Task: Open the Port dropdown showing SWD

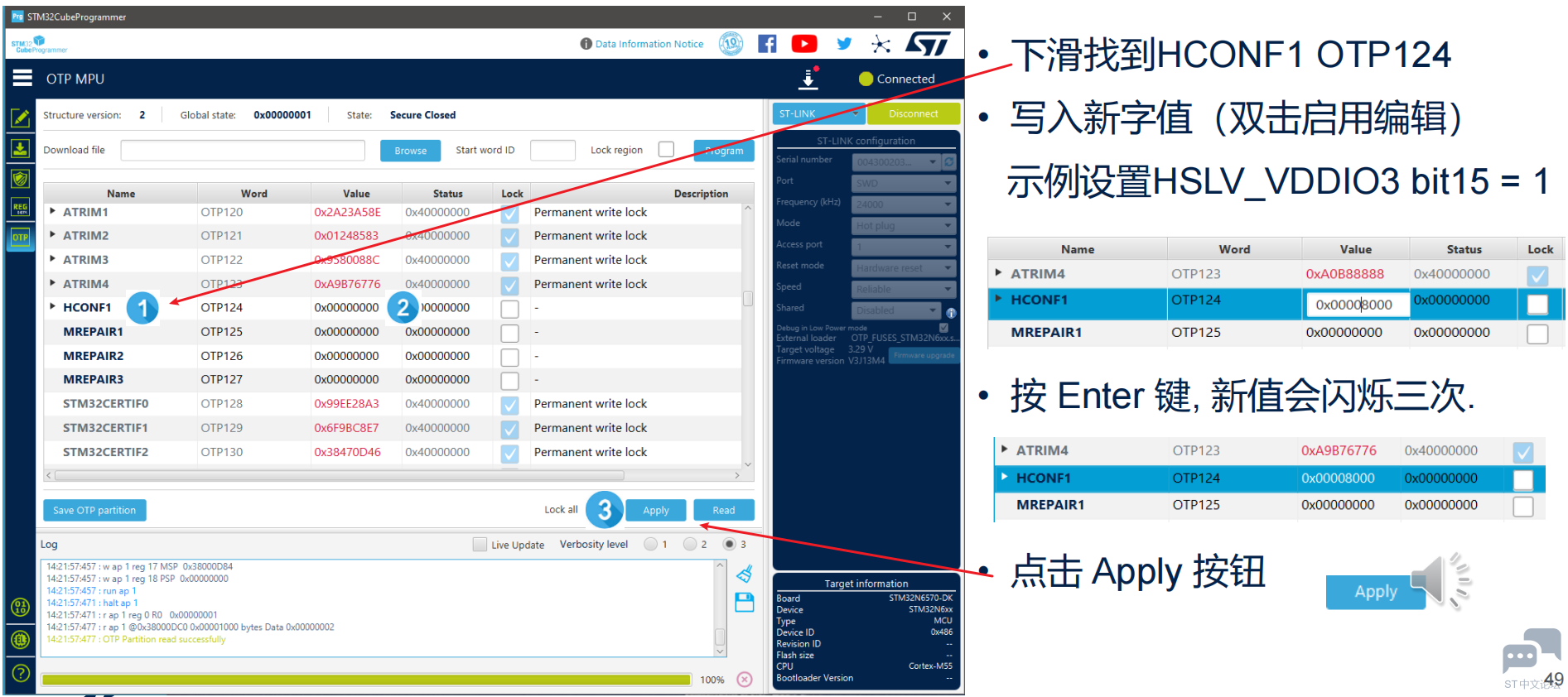Action: [x=904, y=183]
